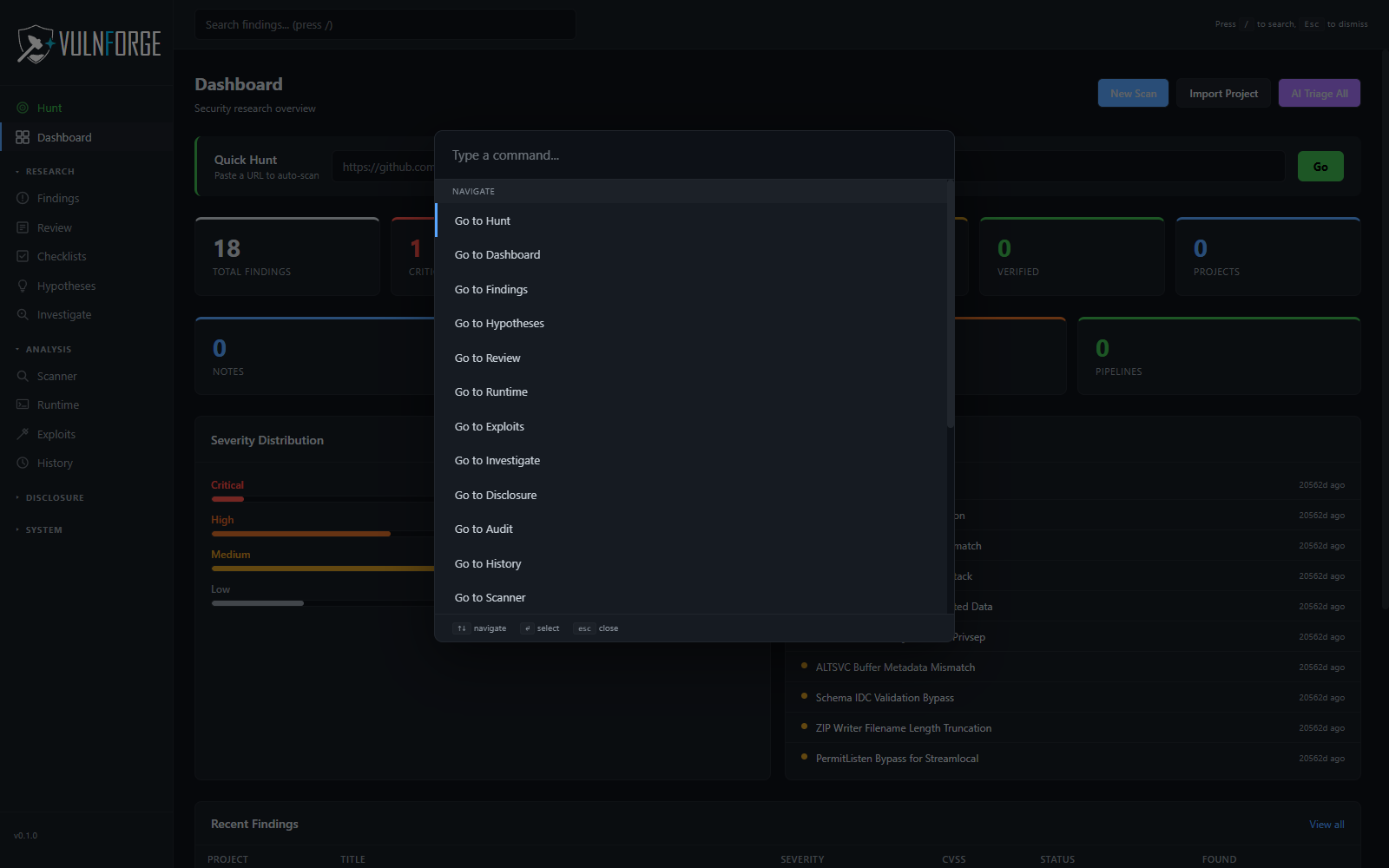Focus the Type a command input field

(x=692, y=155)
